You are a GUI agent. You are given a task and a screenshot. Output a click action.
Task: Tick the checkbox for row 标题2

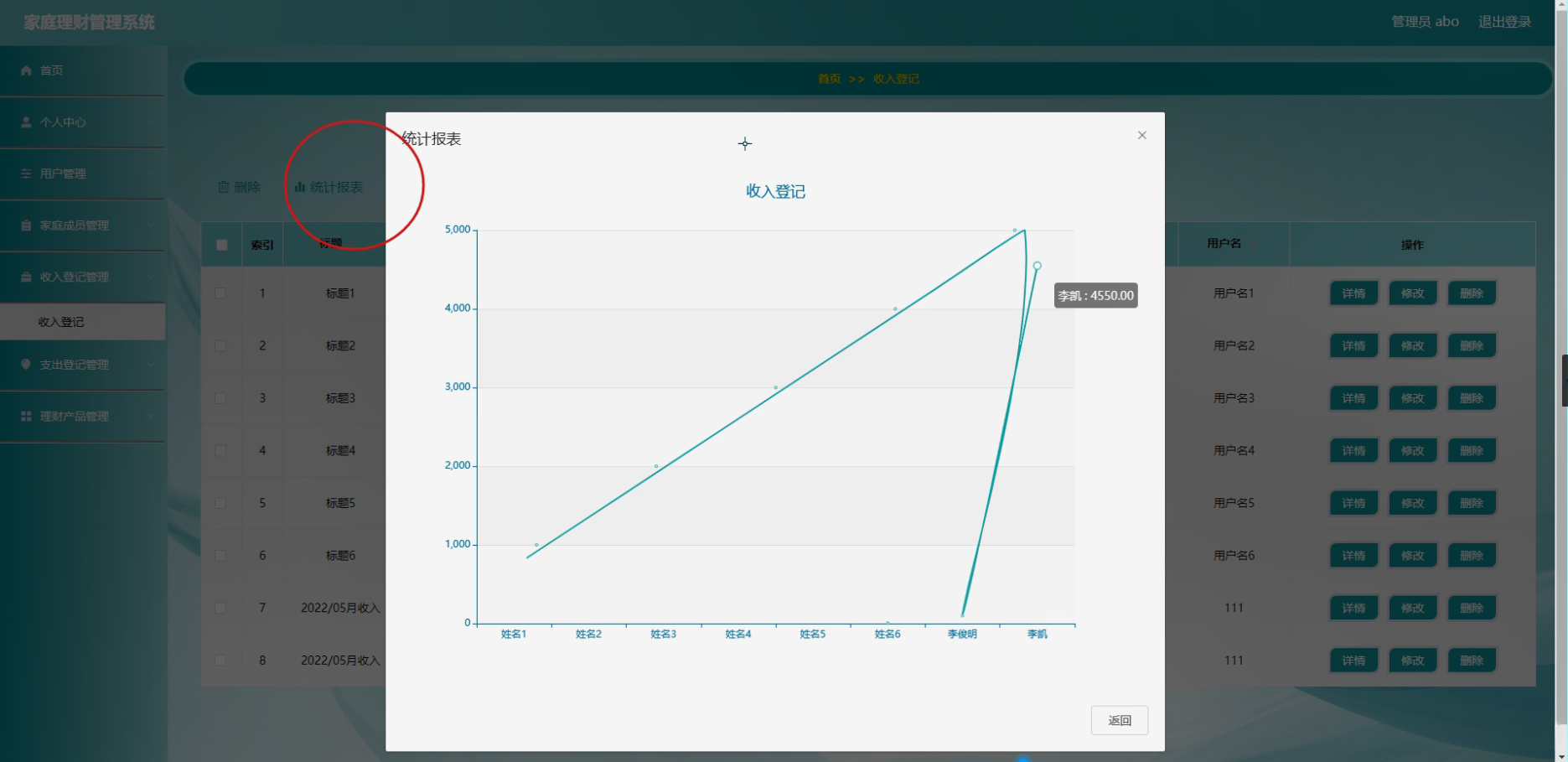pyautogui.click(x=220, y=345)
